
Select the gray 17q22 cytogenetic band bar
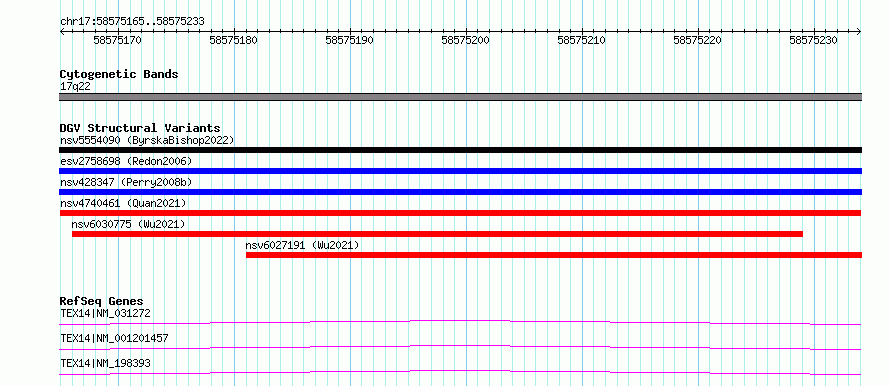460,97
